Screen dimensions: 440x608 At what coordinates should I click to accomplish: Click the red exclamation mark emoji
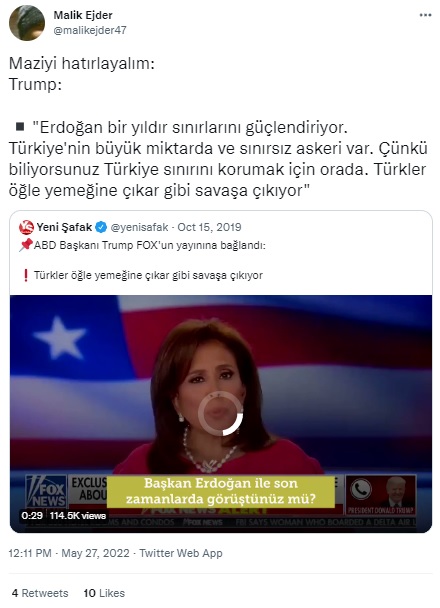(26, 275)
